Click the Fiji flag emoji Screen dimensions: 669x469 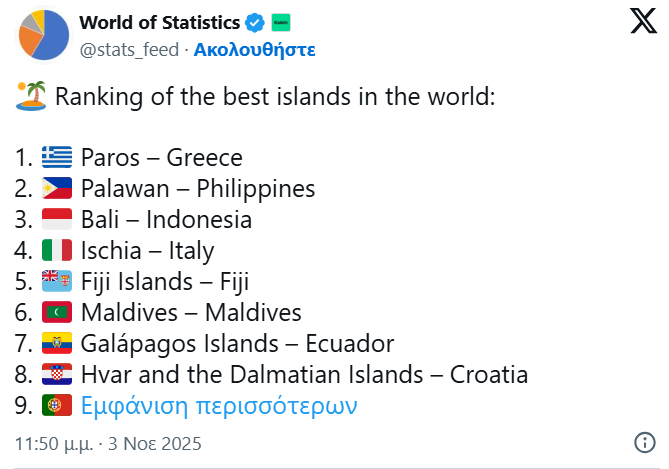click(57, 282)
